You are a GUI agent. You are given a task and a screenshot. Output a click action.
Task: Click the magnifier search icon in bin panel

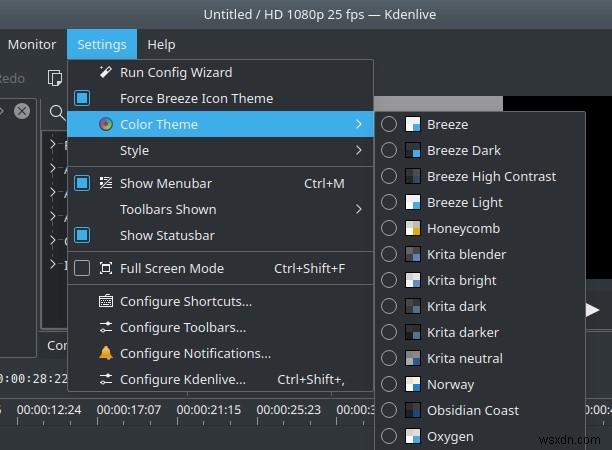(57, 112)
